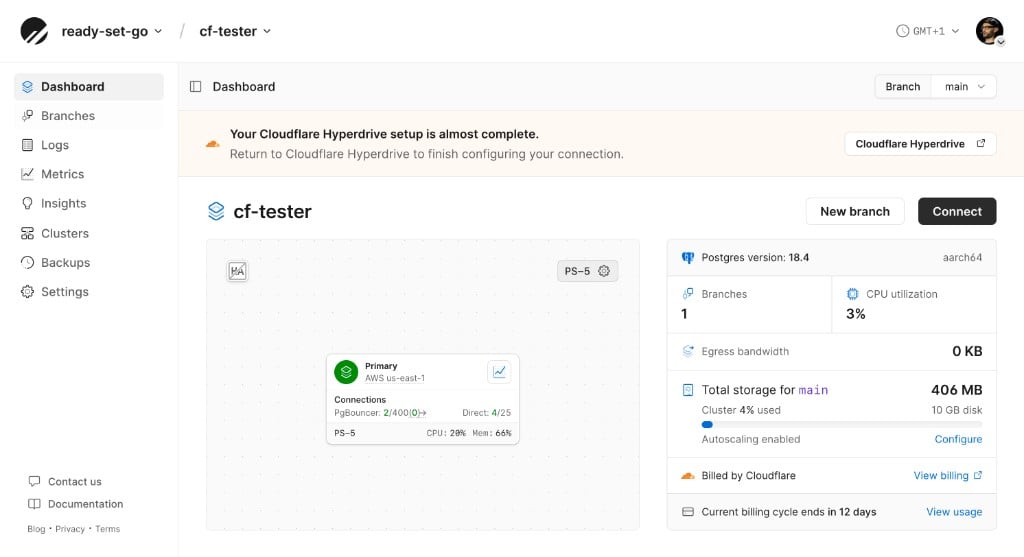Open Clusters in the sidebar
Image resolution: width=1024 pixels, height=557 pixels.
[x=89, y=233]
